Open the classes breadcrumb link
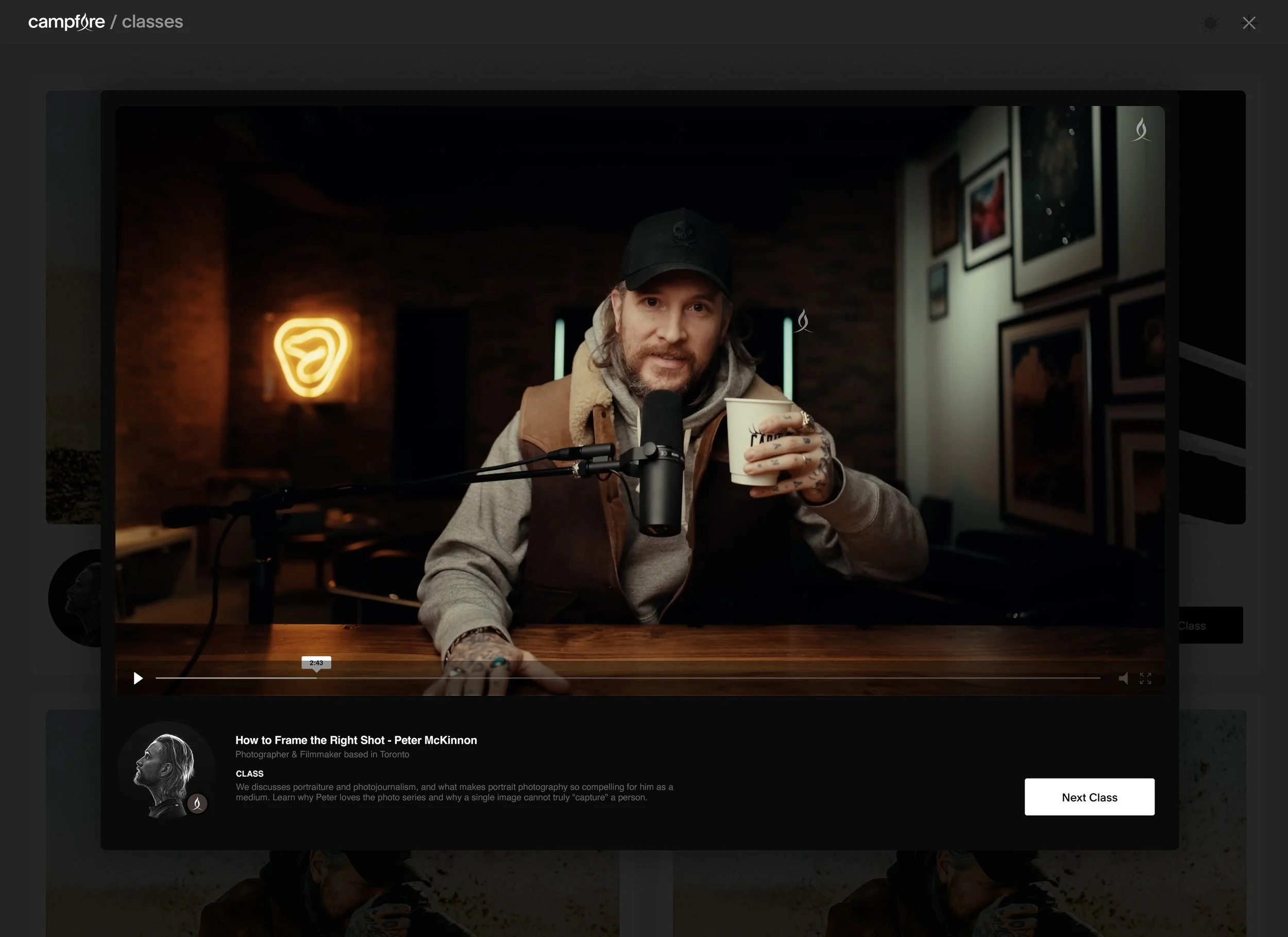 pyautogui.click(x=152, y=22)
